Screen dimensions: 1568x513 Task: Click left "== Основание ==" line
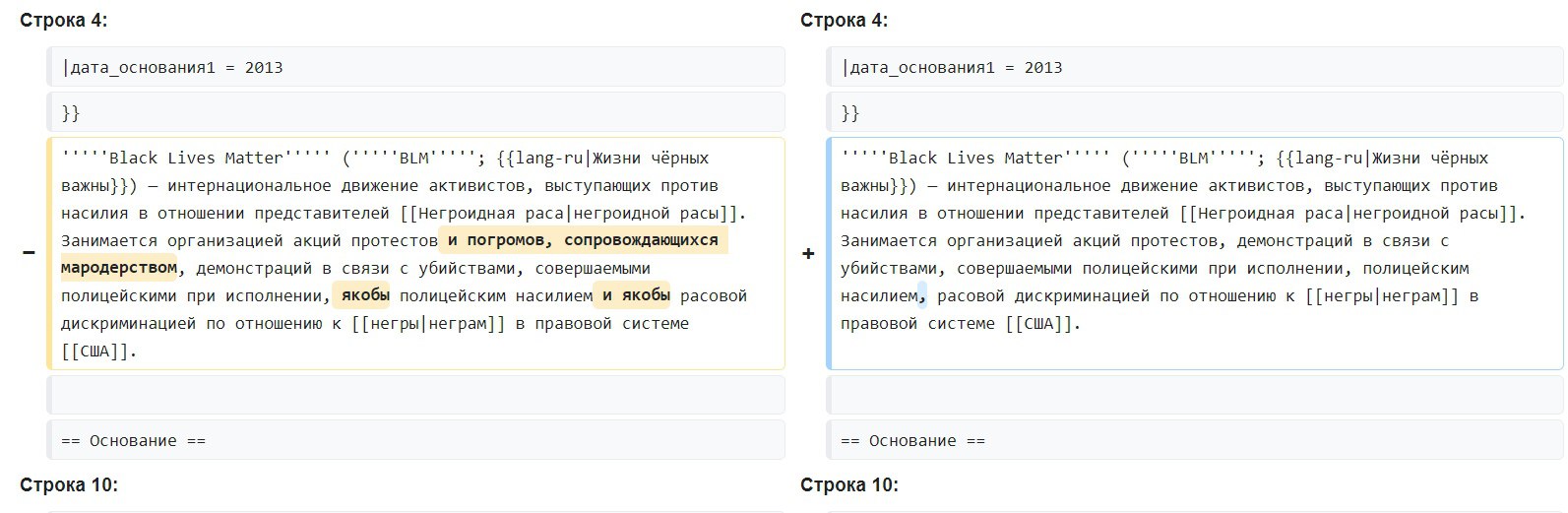(x=415, y=440)
